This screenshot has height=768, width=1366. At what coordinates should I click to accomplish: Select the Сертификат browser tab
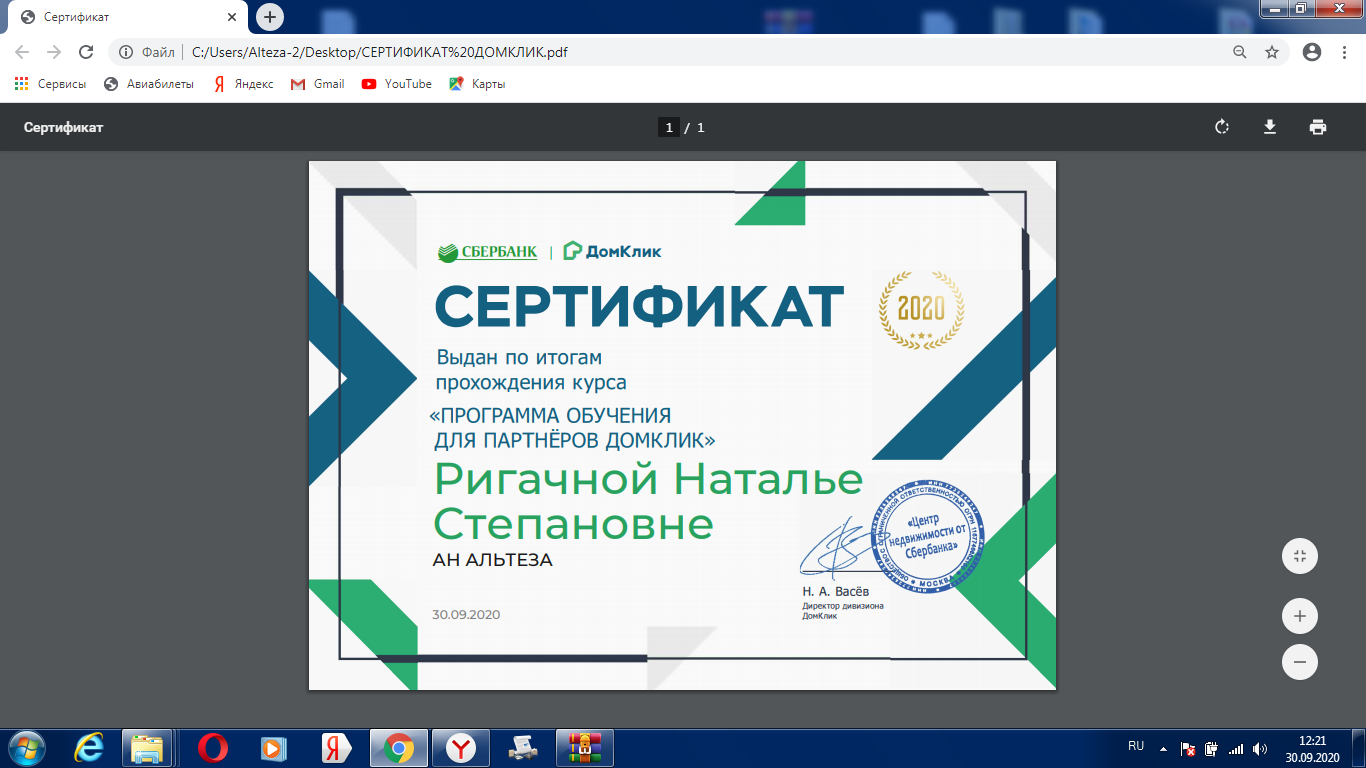tap(128, 18)
